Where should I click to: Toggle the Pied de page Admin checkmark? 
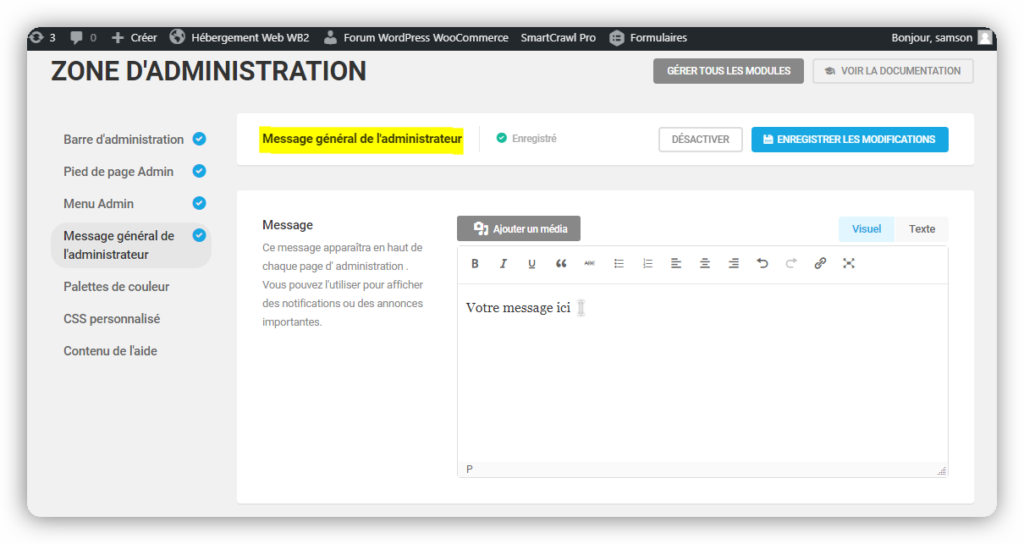click(199, 171)
